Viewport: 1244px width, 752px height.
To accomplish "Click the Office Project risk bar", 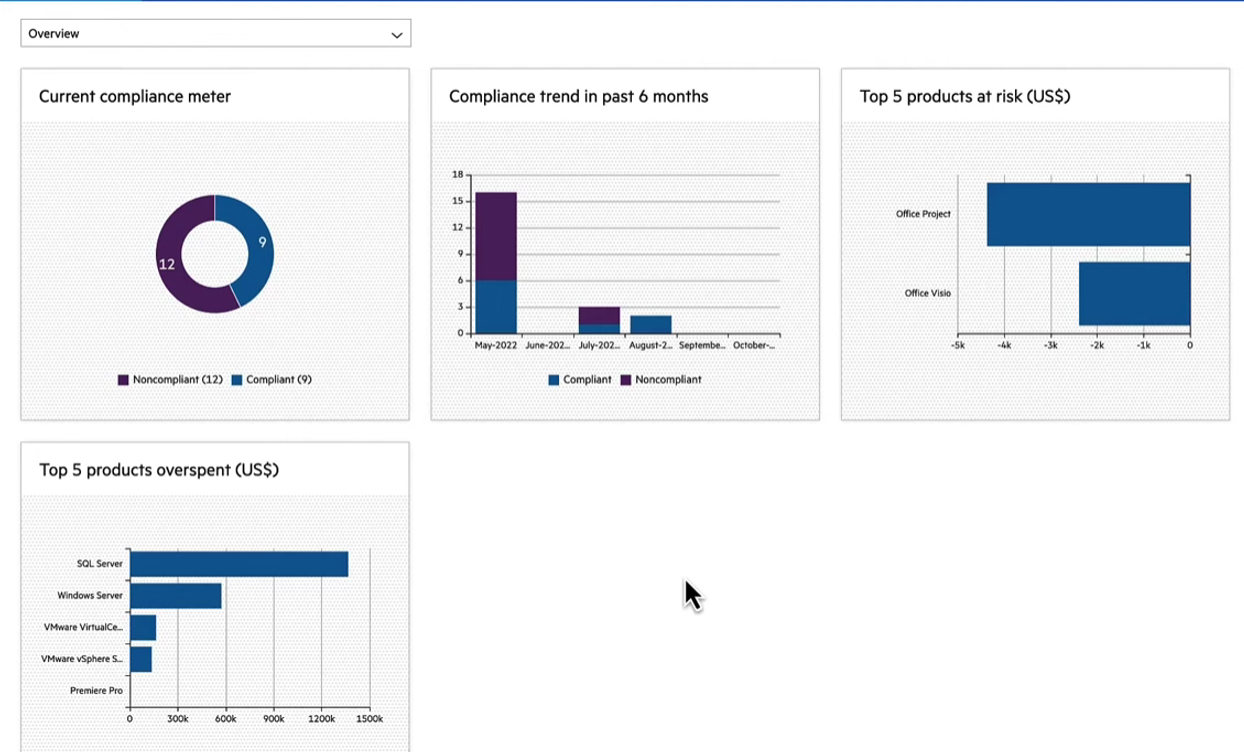I will 1088,214.
